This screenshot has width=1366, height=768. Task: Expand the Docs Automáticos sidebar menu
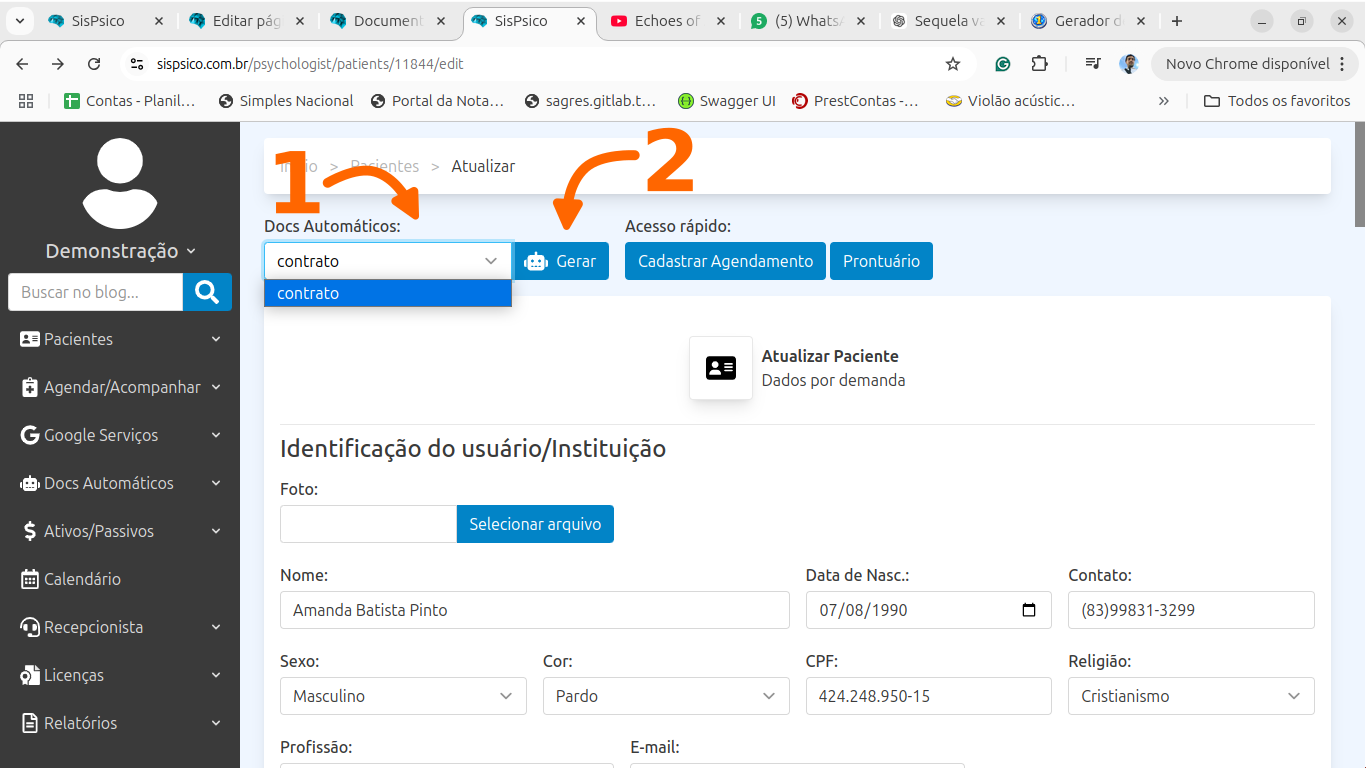(120, 483)
